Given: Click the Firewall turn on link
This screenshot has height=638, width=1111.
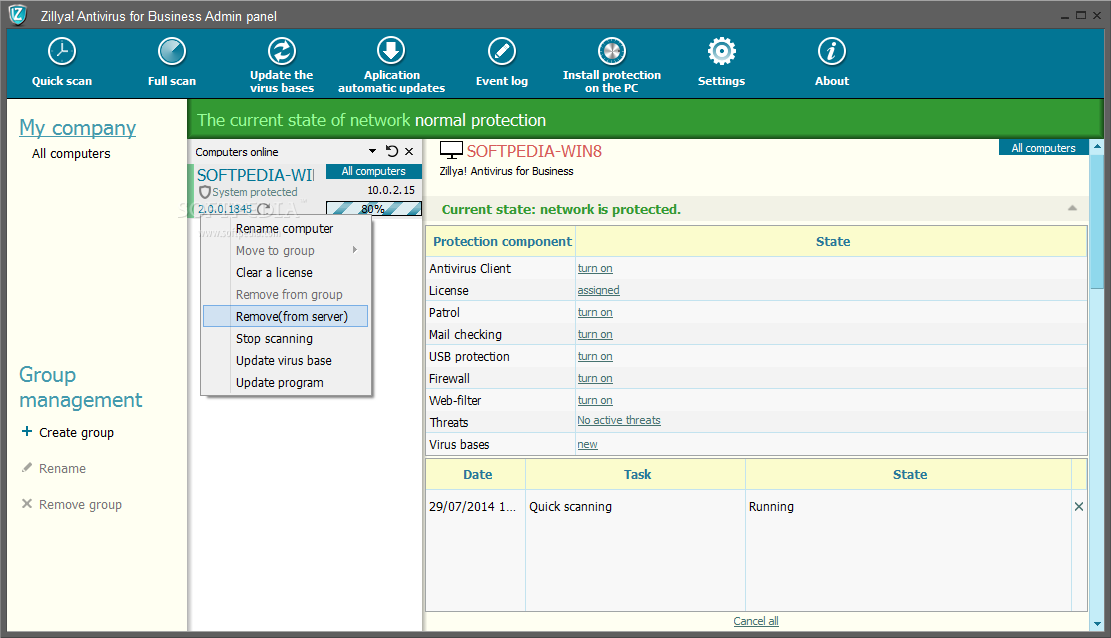Looking at the screenshot, I should (x=594, y=378).
